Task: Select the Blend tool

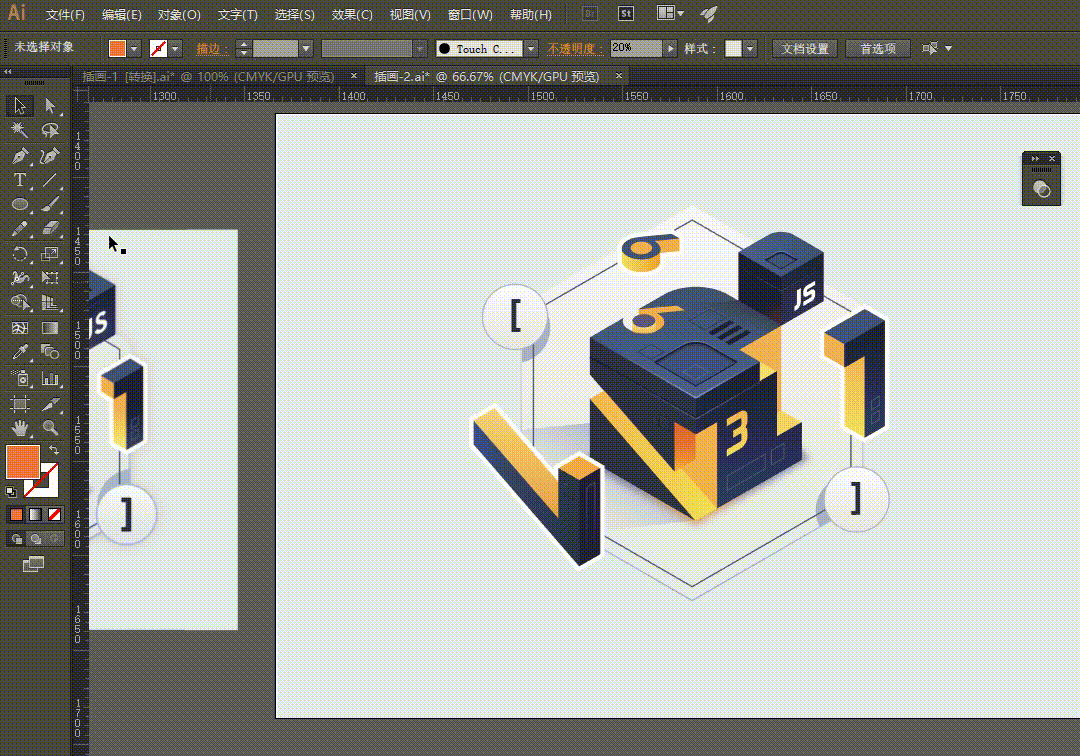Action: click(50, 353)
